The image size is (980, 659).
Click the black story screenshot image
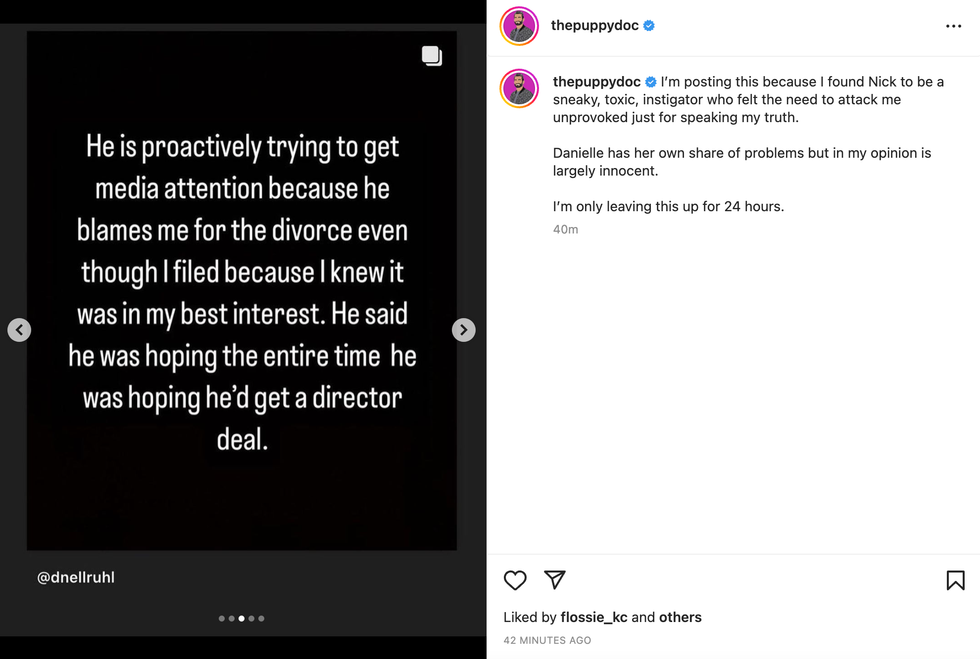click(240, 290)
